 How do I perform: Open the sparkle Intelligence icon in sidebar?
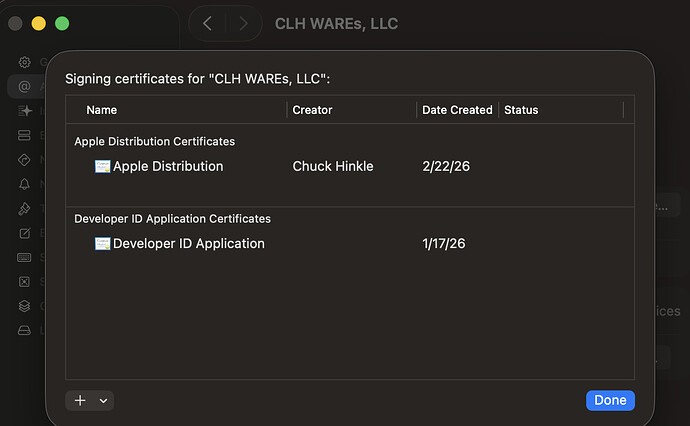pyautogui.click(x=25, y=110)
